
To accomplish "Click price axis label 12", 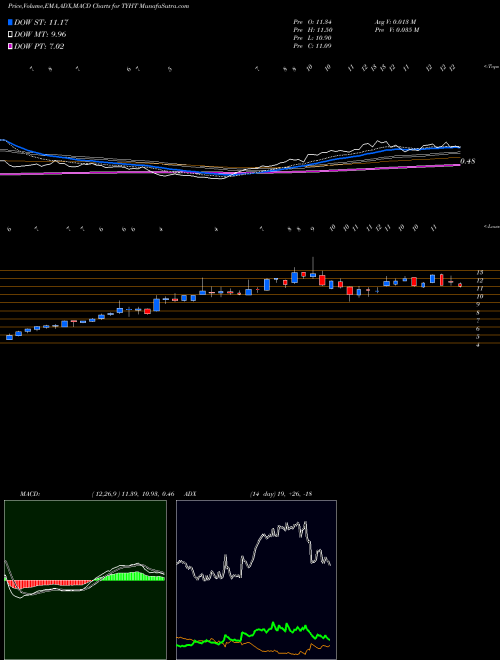I will [479, 280].
